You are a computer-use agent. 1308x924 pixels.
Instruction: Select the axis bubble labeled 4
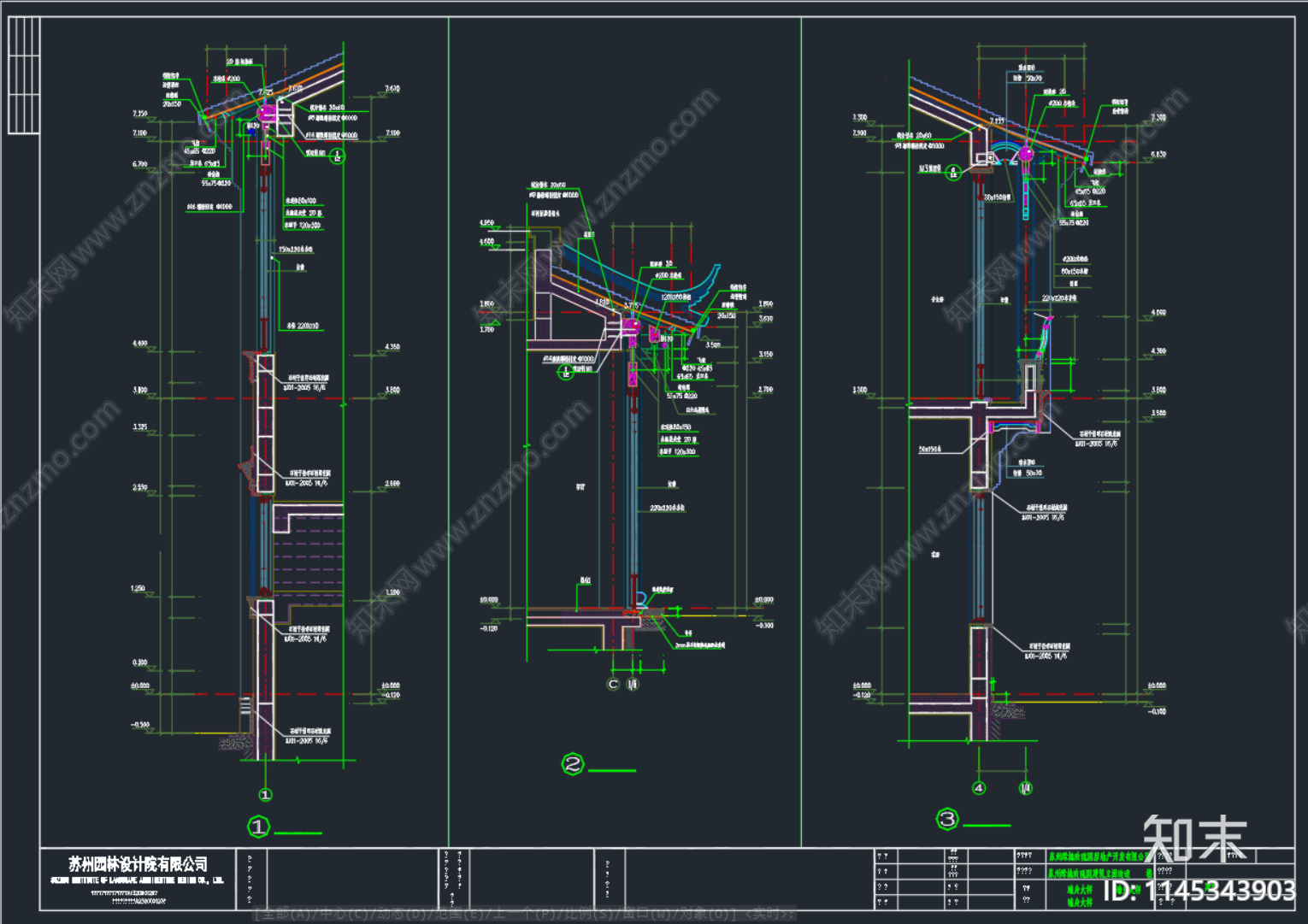click(979, 788)
